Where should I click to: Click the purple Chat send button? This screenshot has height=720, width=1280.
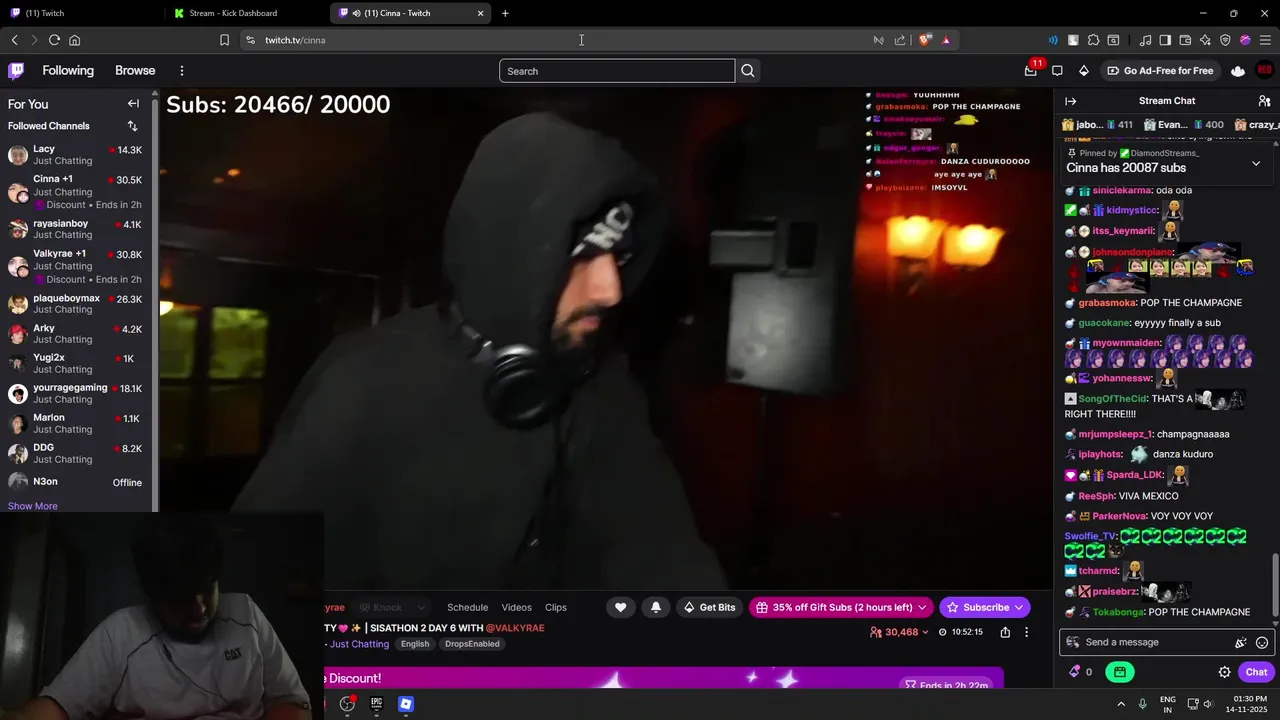point(1256,672)
